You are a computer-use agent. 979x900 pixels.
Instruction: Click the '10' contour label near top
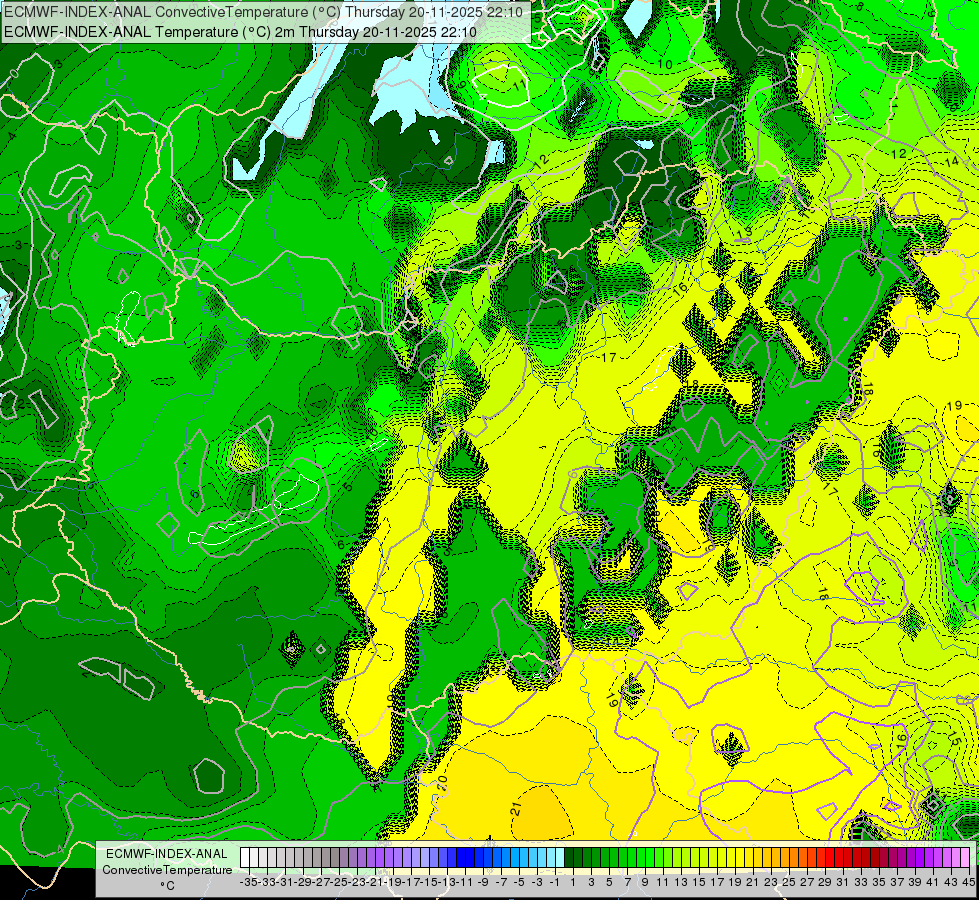click(x=665, y=64)
